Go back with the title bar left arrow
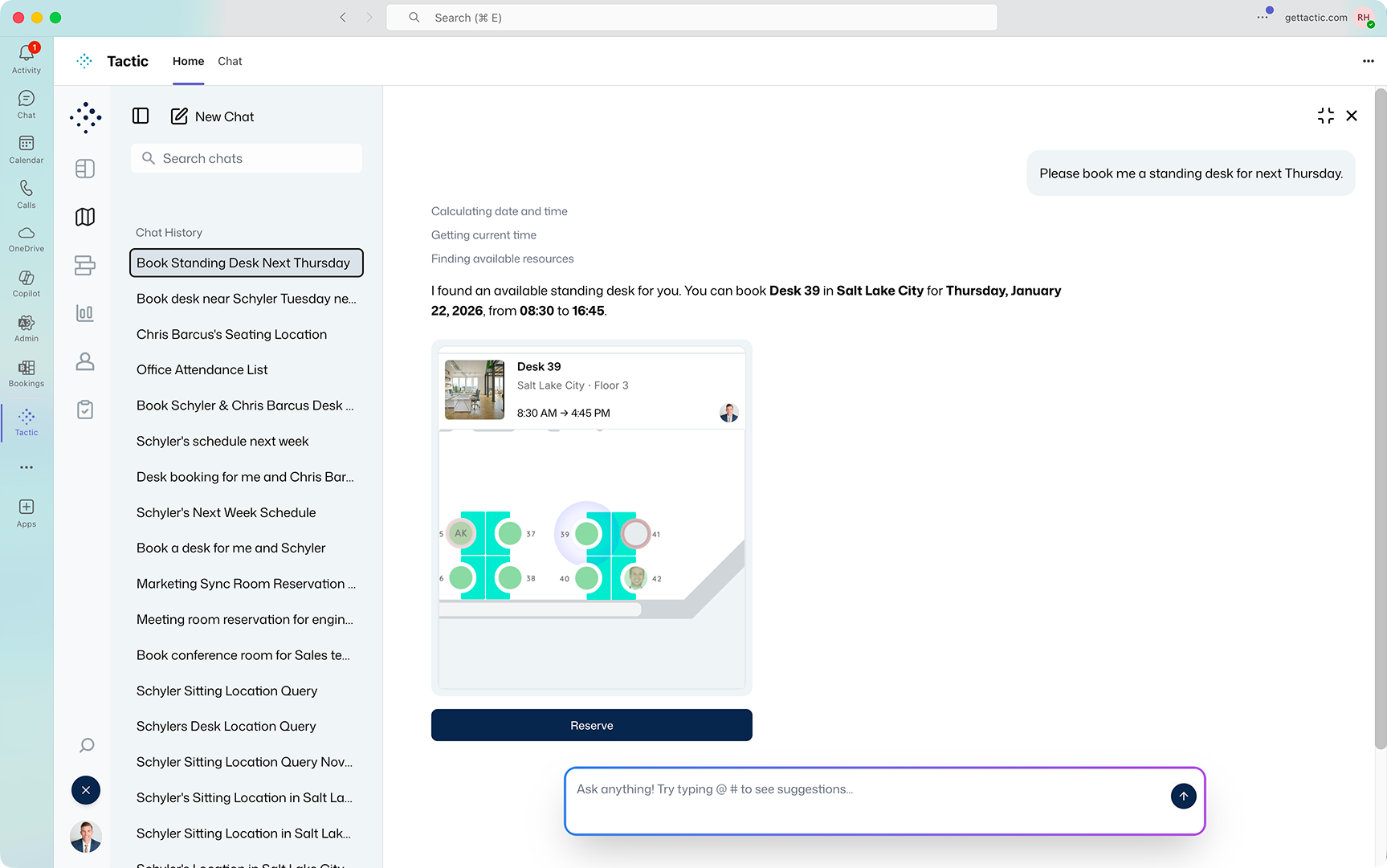This screenshot has width=1387, height=868. point(343,17)
